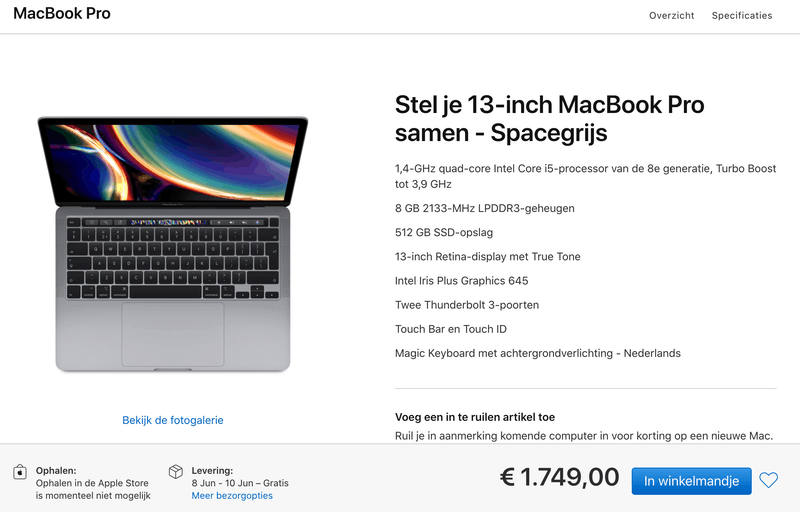800x512 pixels.
Task: Click the MacBook Pro page title
Action: point(62,14)
